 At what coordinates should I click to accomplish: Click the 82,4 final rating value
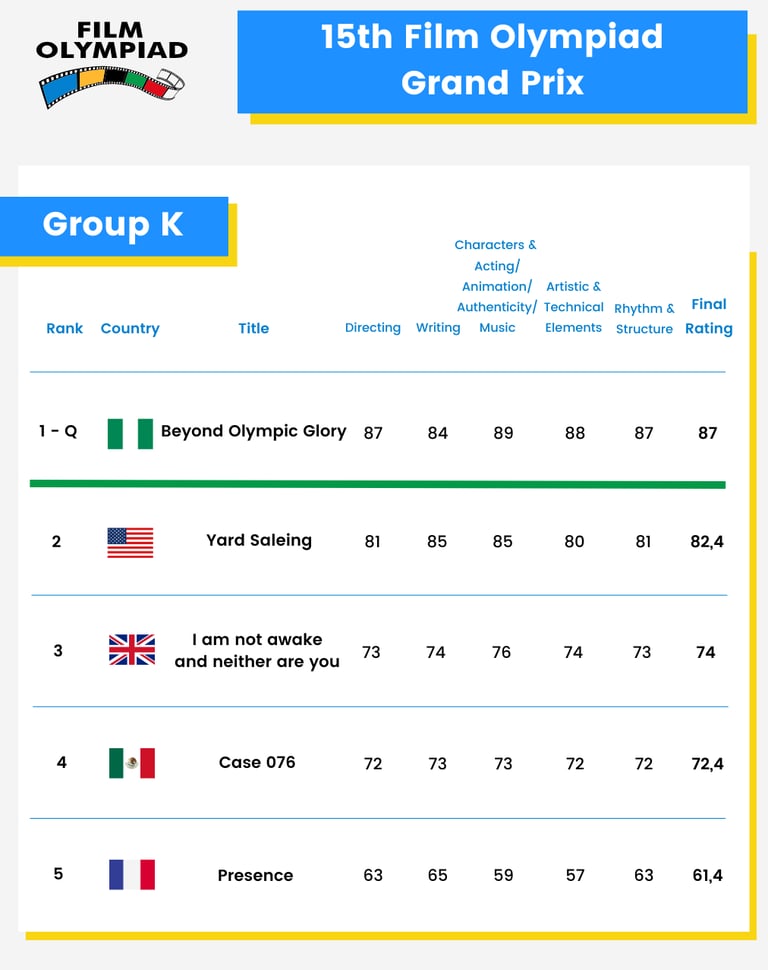click(x=707, y=541)
